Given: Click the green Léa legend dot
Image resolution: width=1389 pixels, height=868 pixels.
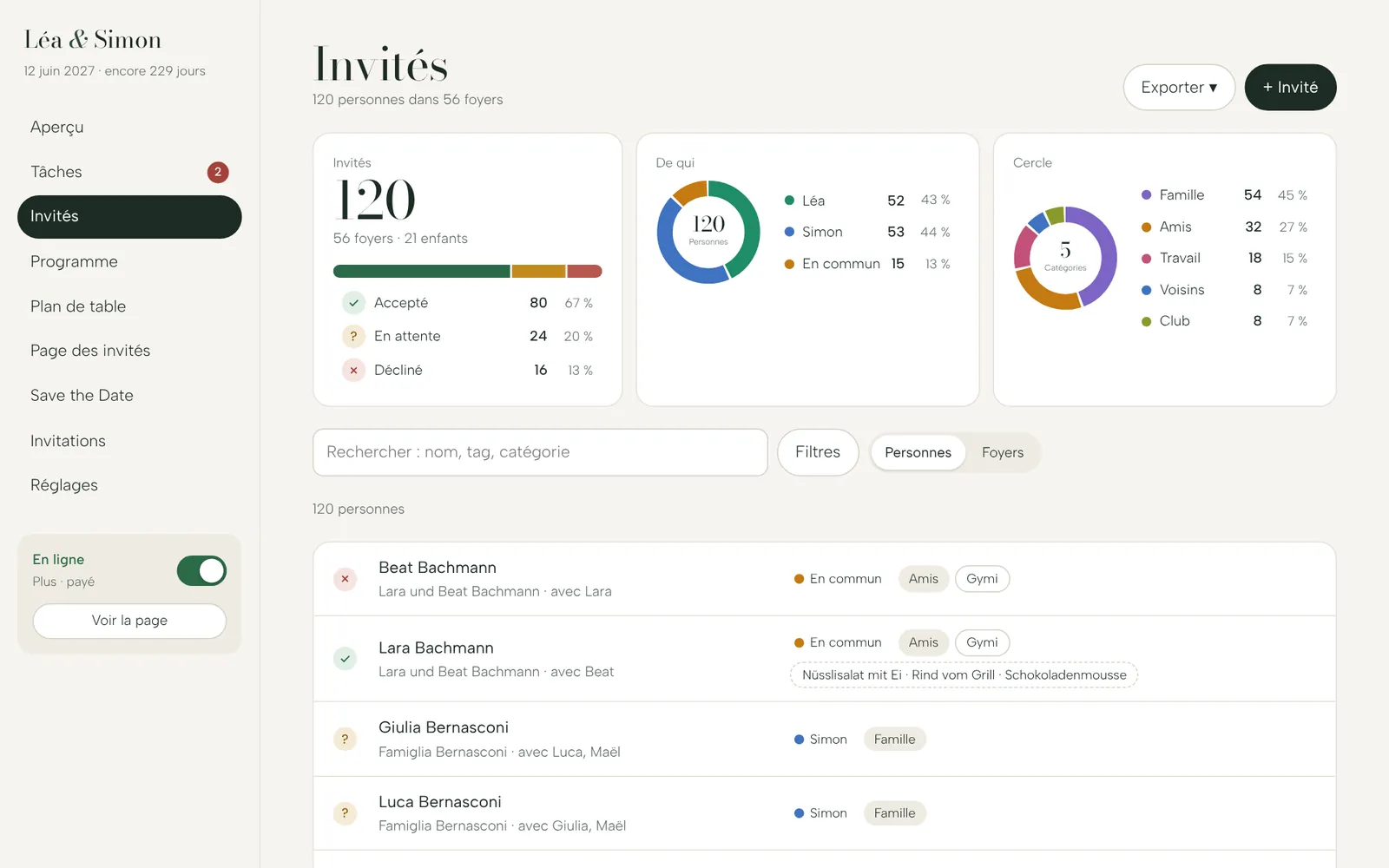Looking at the screenshot, I should [789, 201].
